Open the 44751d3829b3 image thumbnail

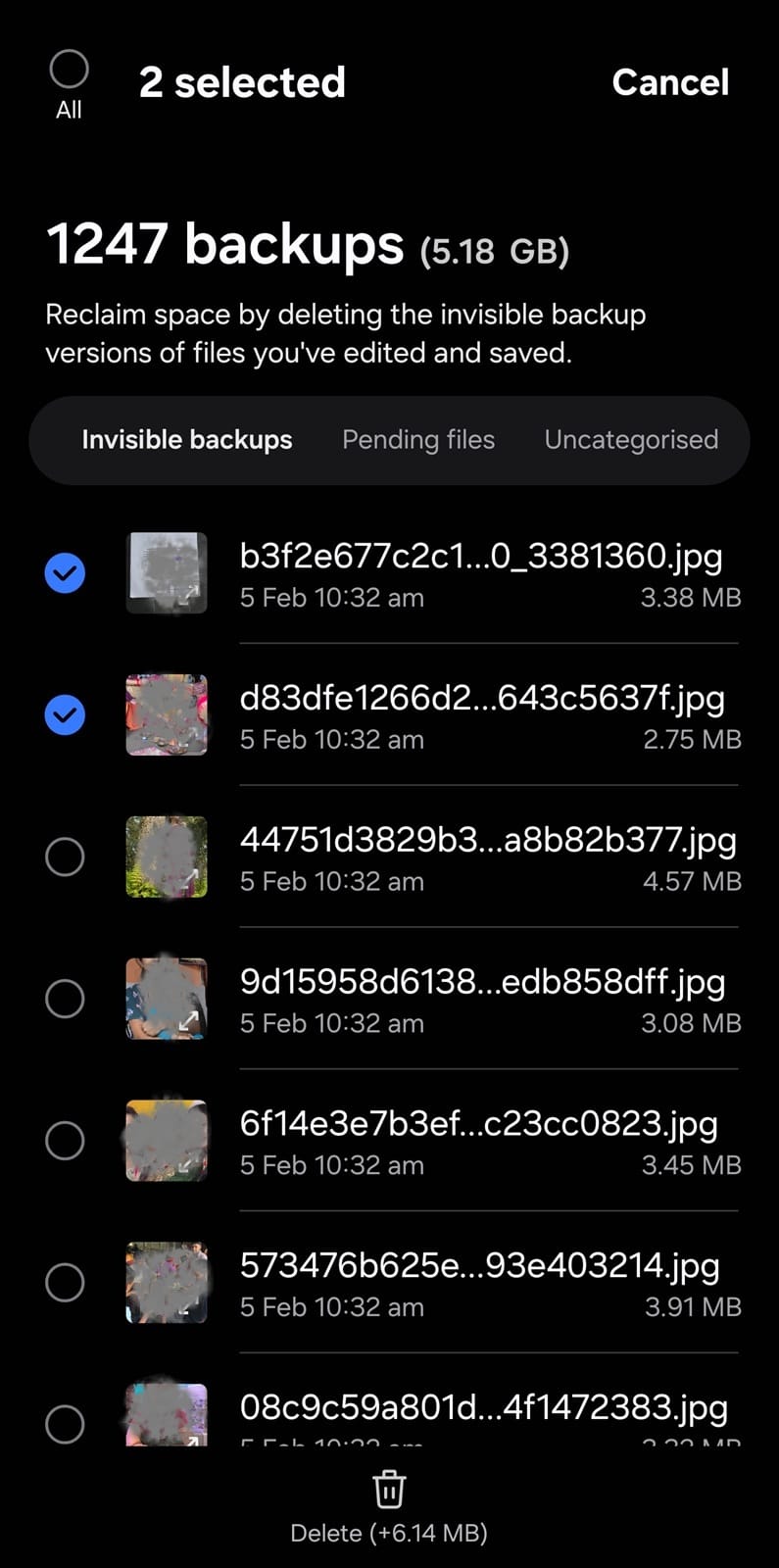(167, 857)
